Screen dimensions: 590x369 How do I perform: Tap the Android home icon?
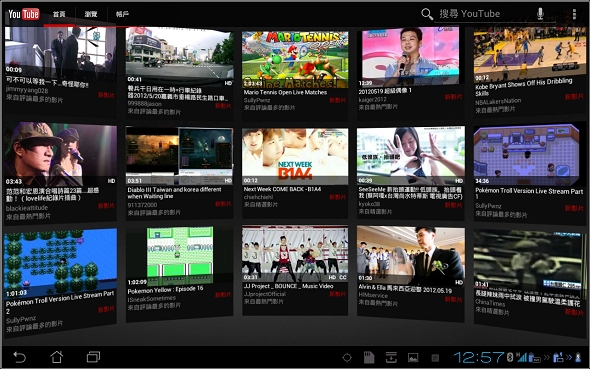56,357
